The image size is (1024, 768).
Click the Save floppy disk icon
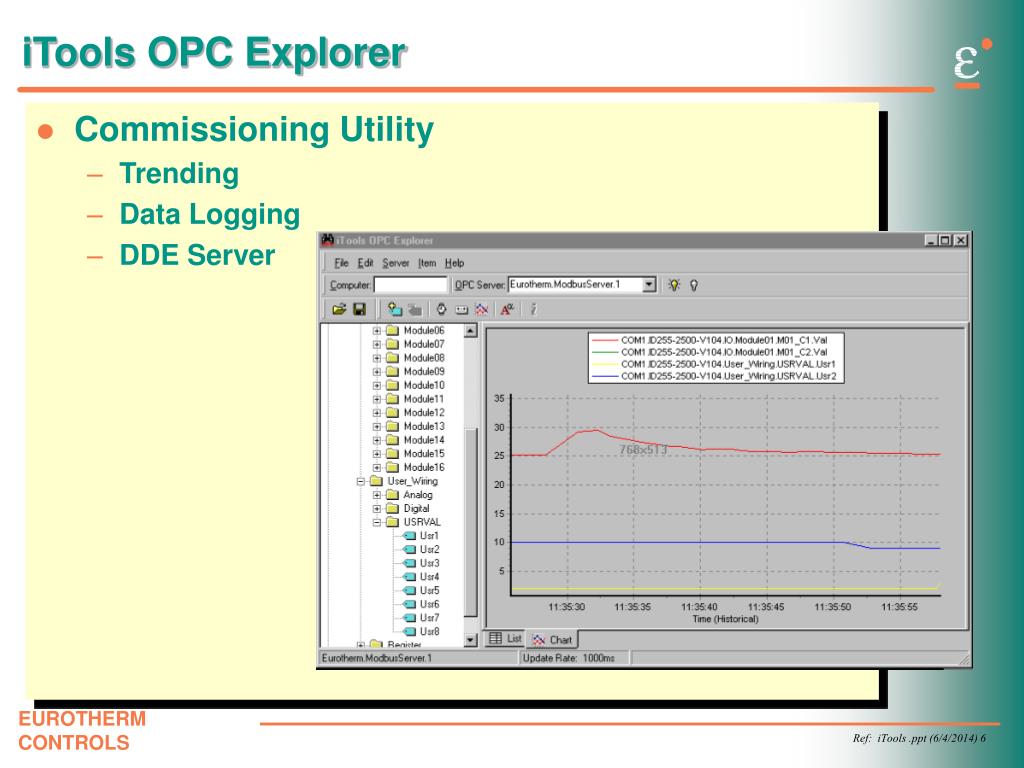tap(359, 309)
